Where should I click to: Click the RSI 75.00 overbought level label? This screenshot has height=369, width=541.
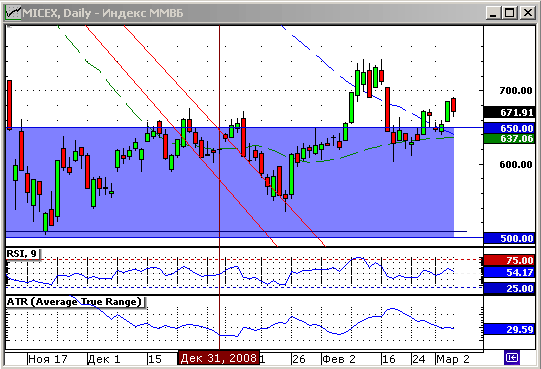coord(509,260)
